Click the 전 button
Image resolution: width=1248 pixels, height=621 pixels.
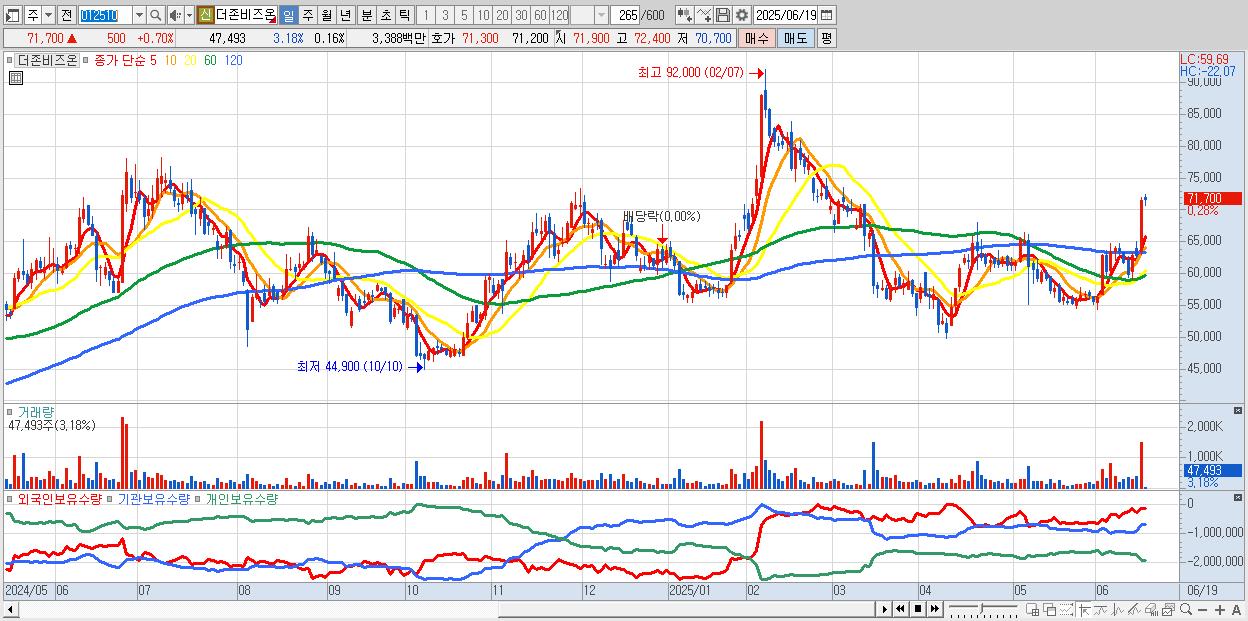[66, 15]
